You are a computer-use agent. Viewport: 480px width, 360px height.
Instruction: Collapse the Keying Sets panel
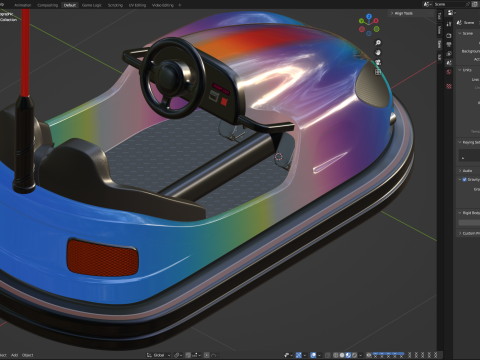[460, 142]
